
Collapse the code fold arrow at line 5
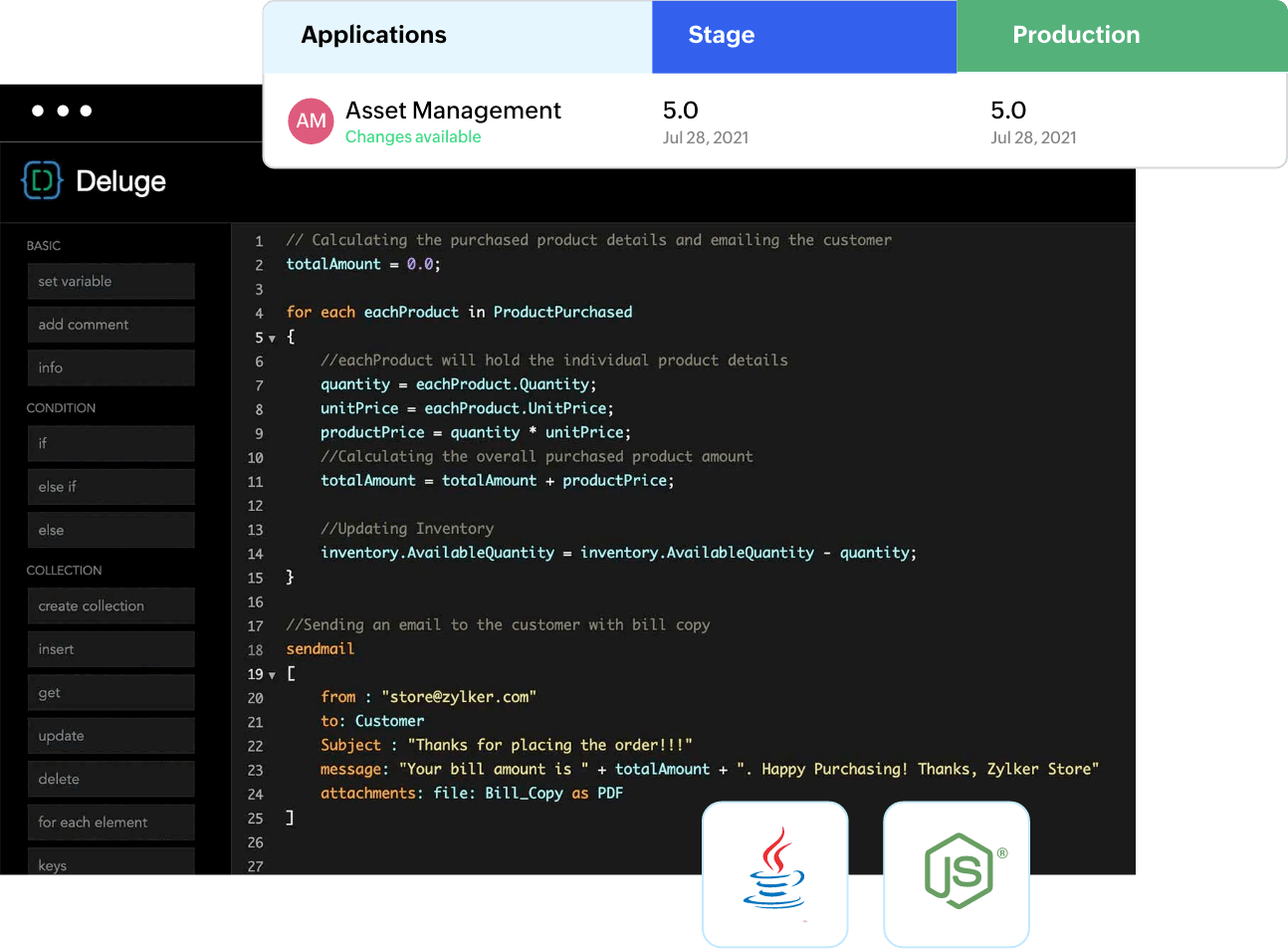[272, 339]
